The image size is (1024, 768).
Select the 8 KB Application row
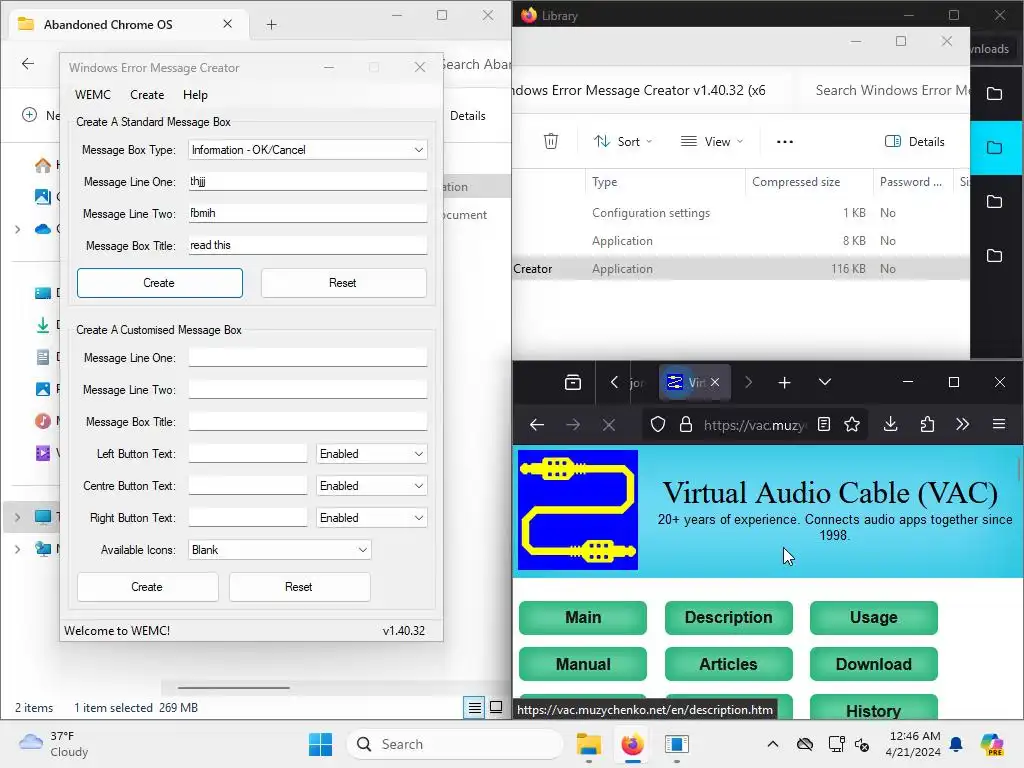(x=741, y=241)
